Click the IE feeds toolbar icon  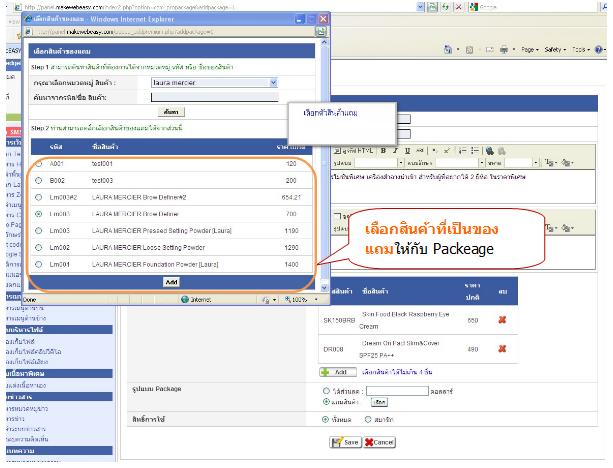point(470,50)
